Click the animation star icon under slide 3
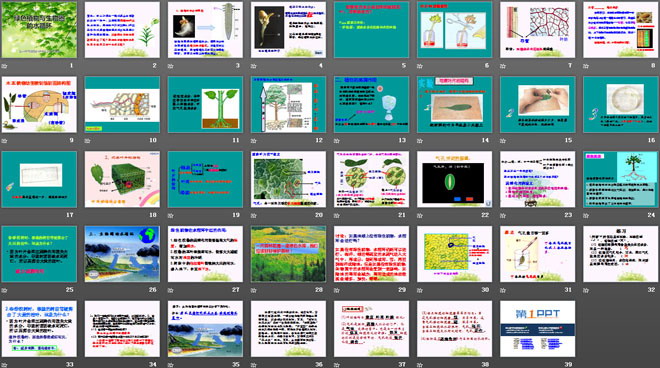 tap(170, 66)
